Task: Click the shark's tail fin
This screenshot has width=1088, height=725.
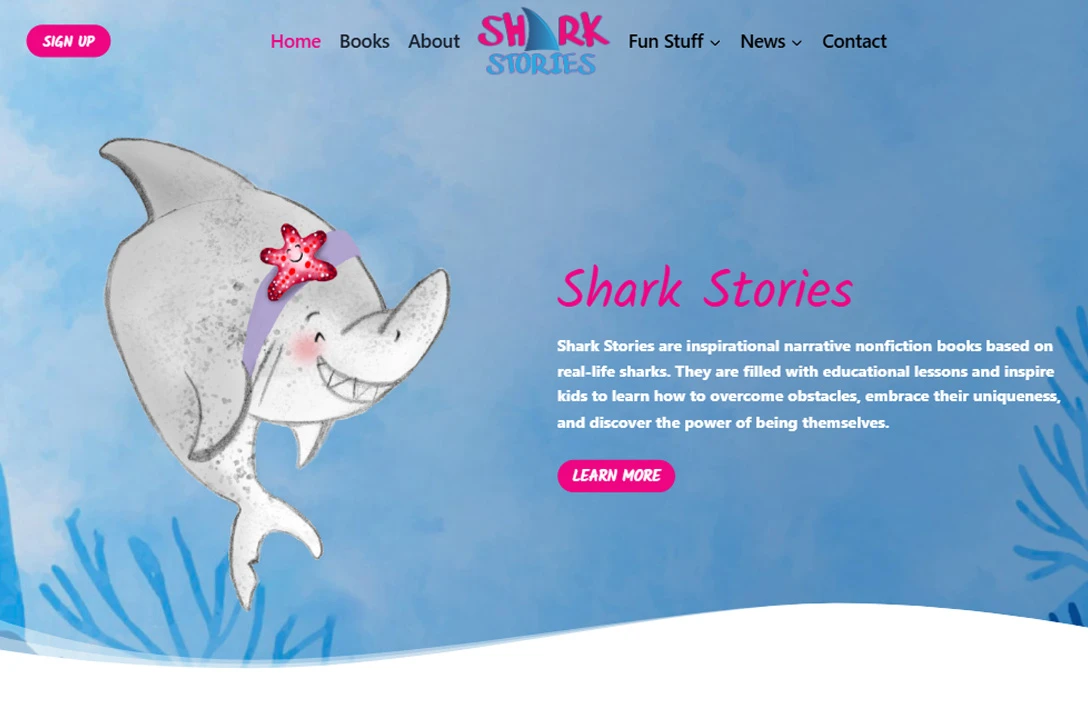Action: coord(271,548)
